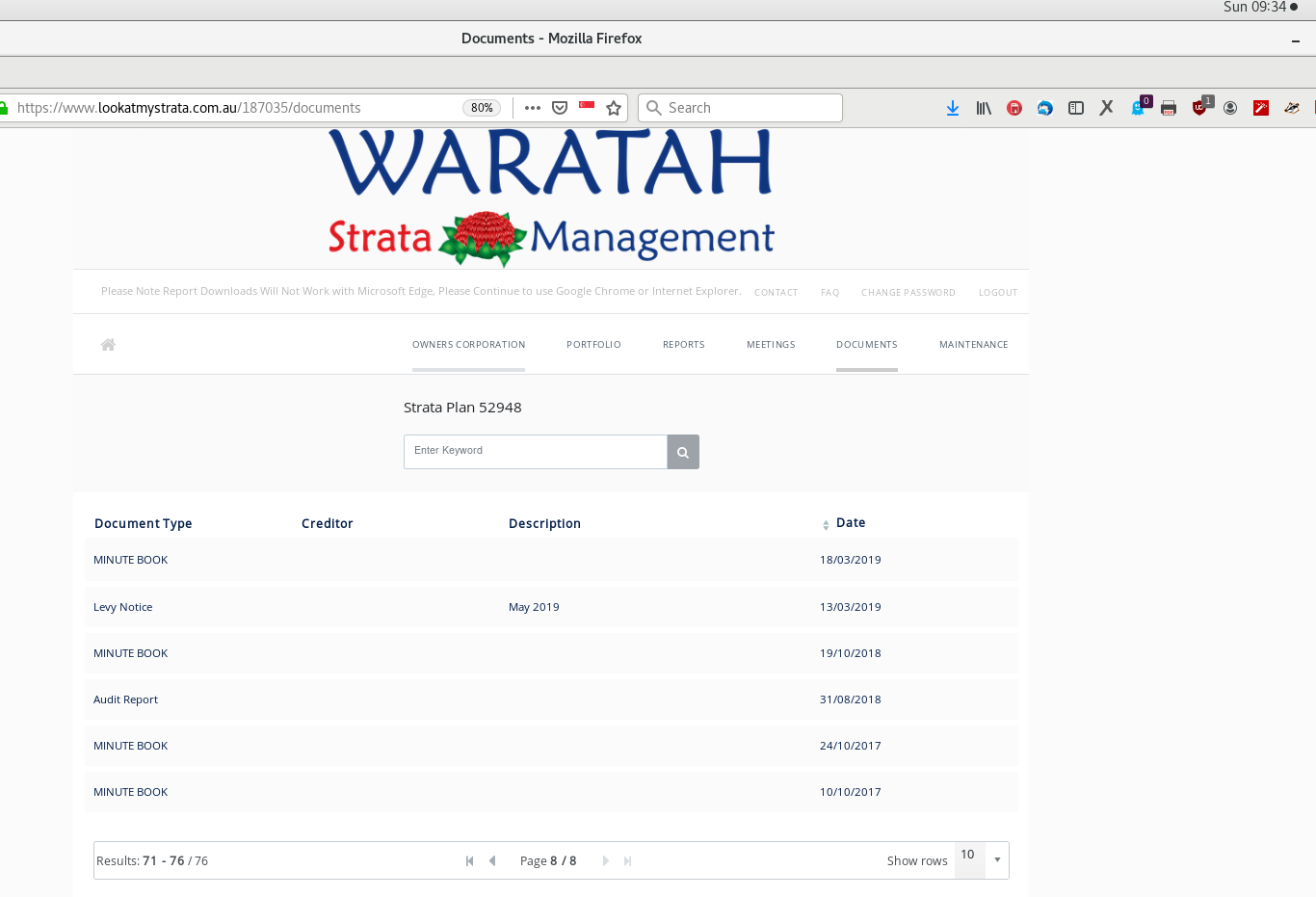Open the uBlock Origin shield icon
The width and height of the screenshot is (1316, 897).
[1200, 107]
